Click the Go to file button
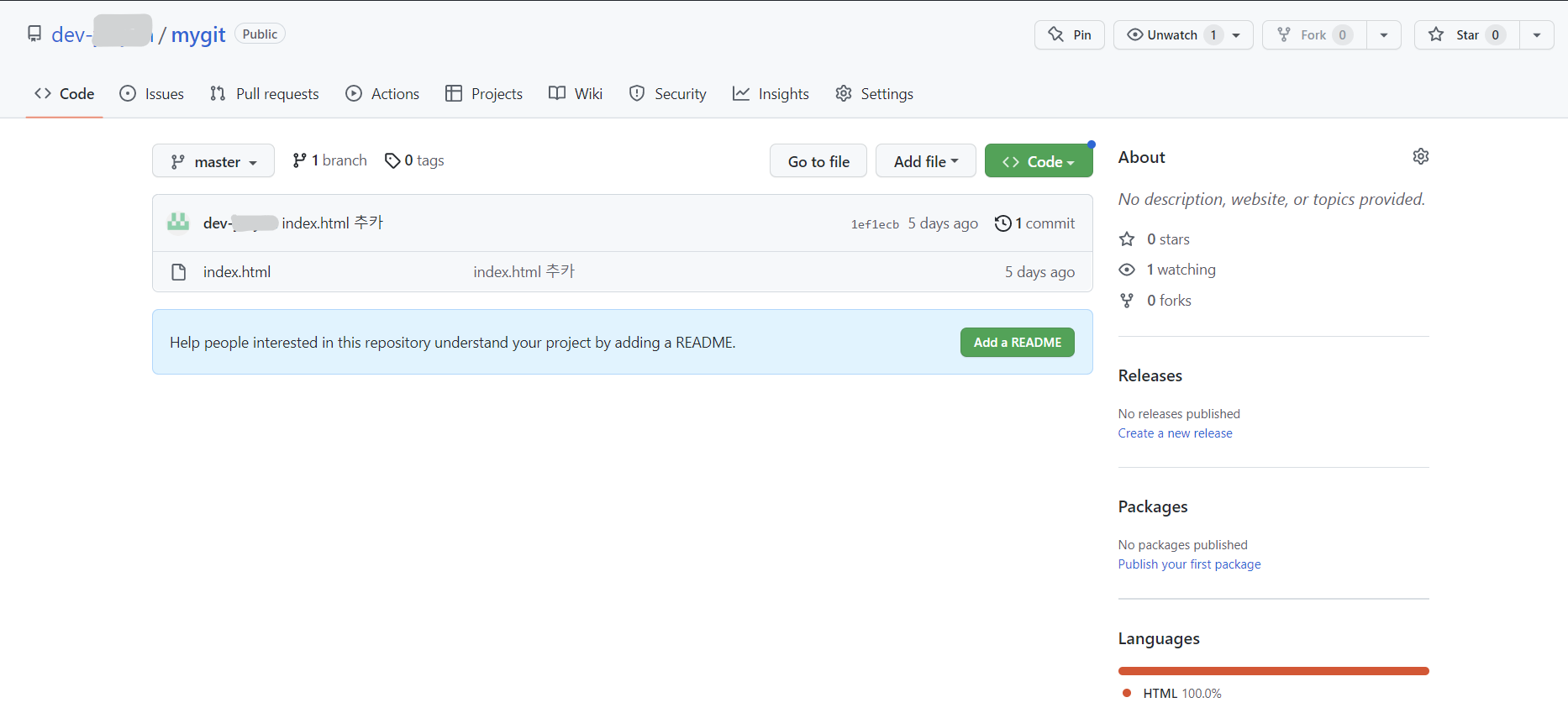 tap(818, 161)
